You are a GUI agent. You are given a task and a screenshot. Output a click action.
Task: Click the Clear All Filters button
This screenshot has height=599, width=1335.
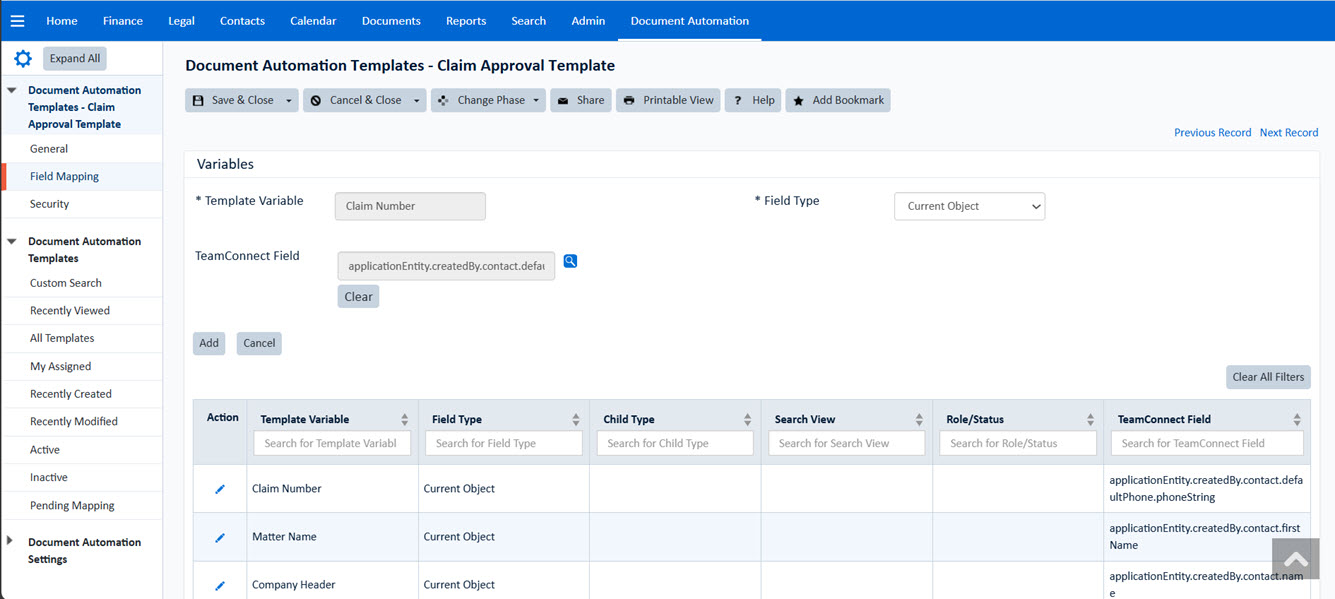pos(1267,377)
